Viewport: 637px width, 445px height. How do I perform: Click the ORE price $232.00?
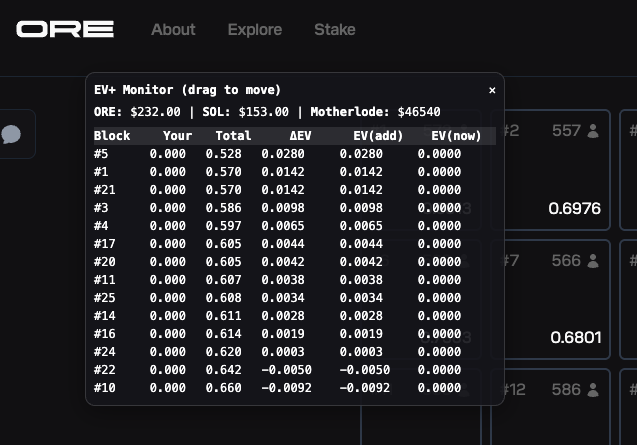[x=155, y=112]
